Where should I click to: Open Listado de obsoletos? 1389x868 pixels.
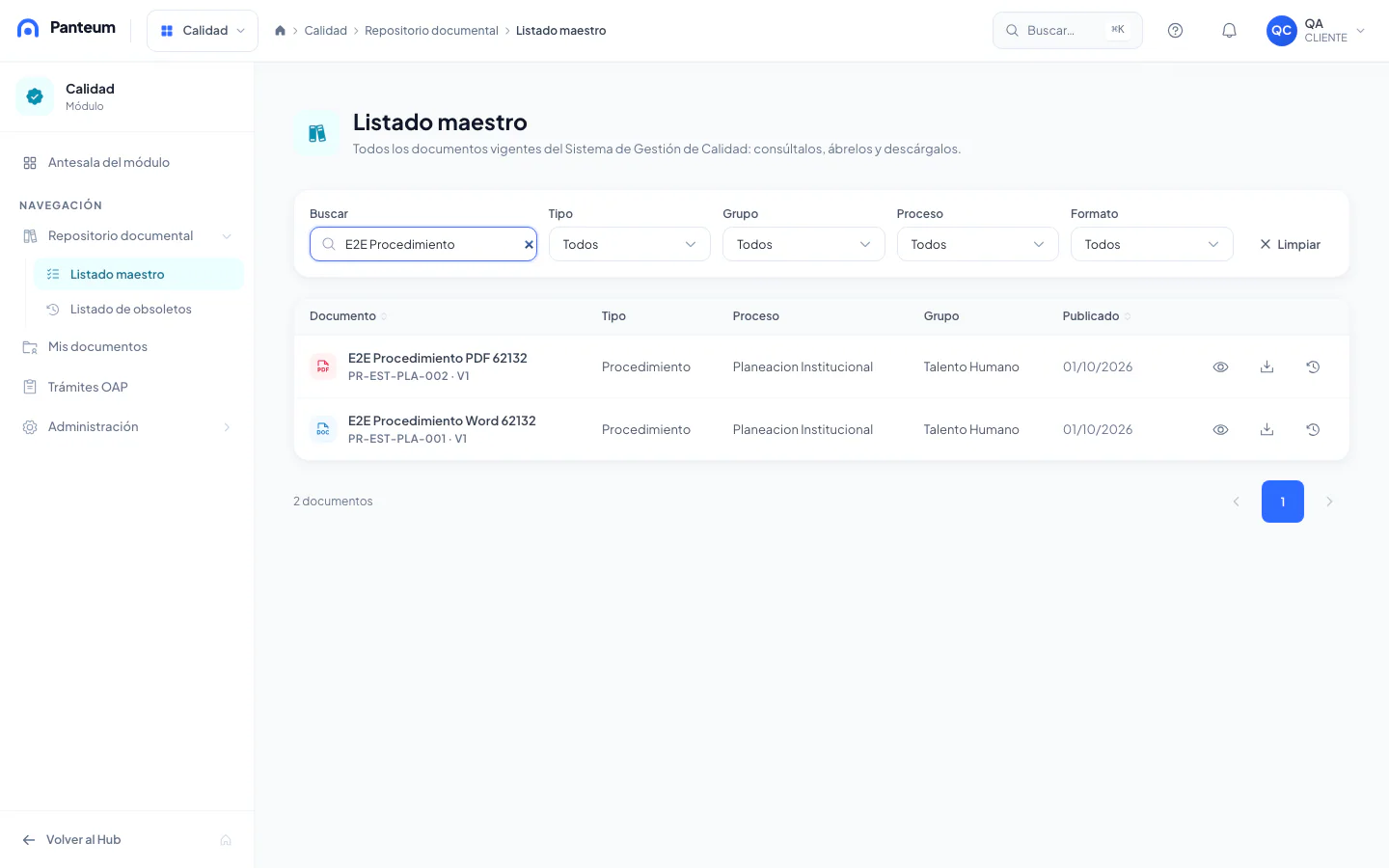[x=138, y=310]
